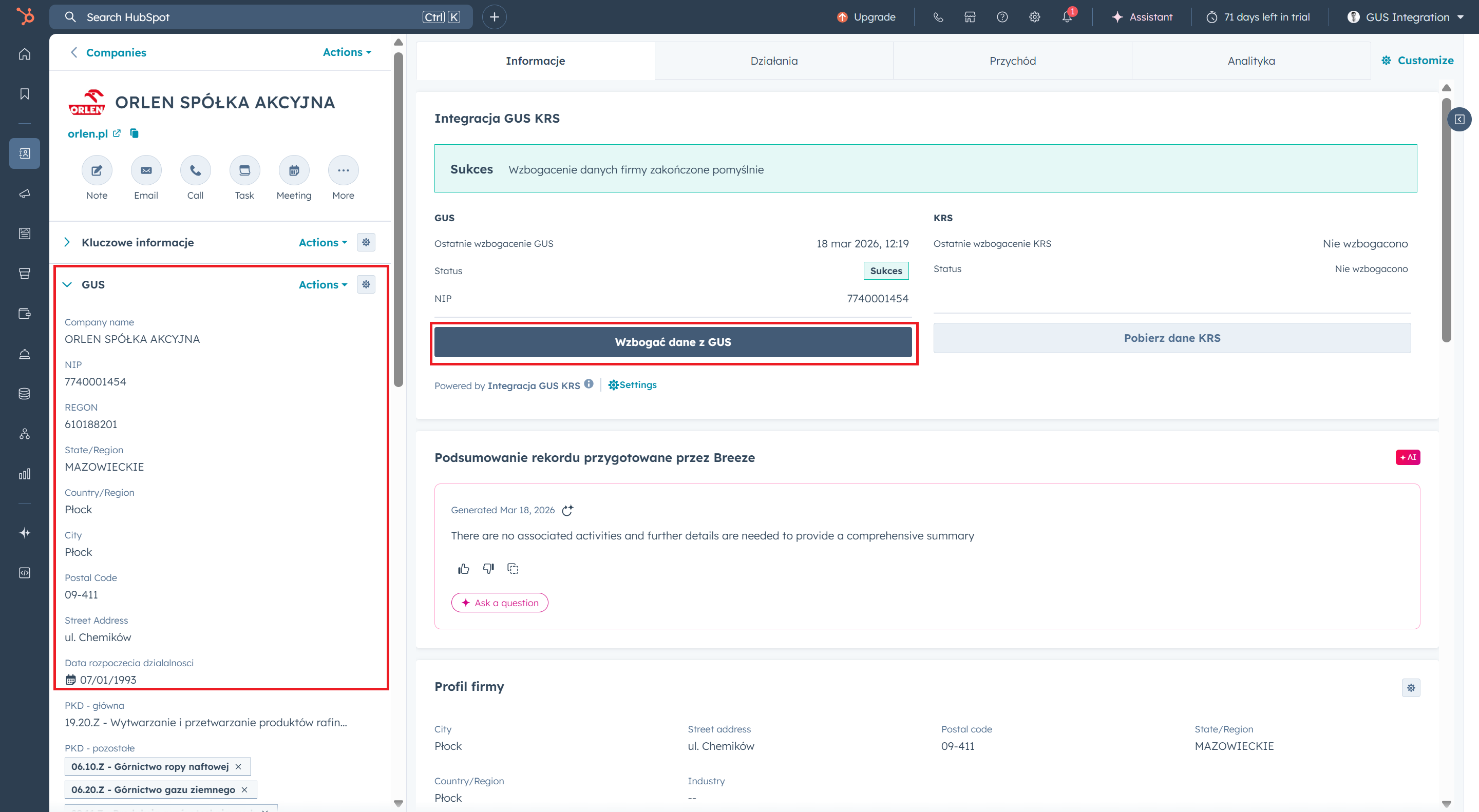Click Ask a question button
The image size is (1479, 812).
point(500,603)
